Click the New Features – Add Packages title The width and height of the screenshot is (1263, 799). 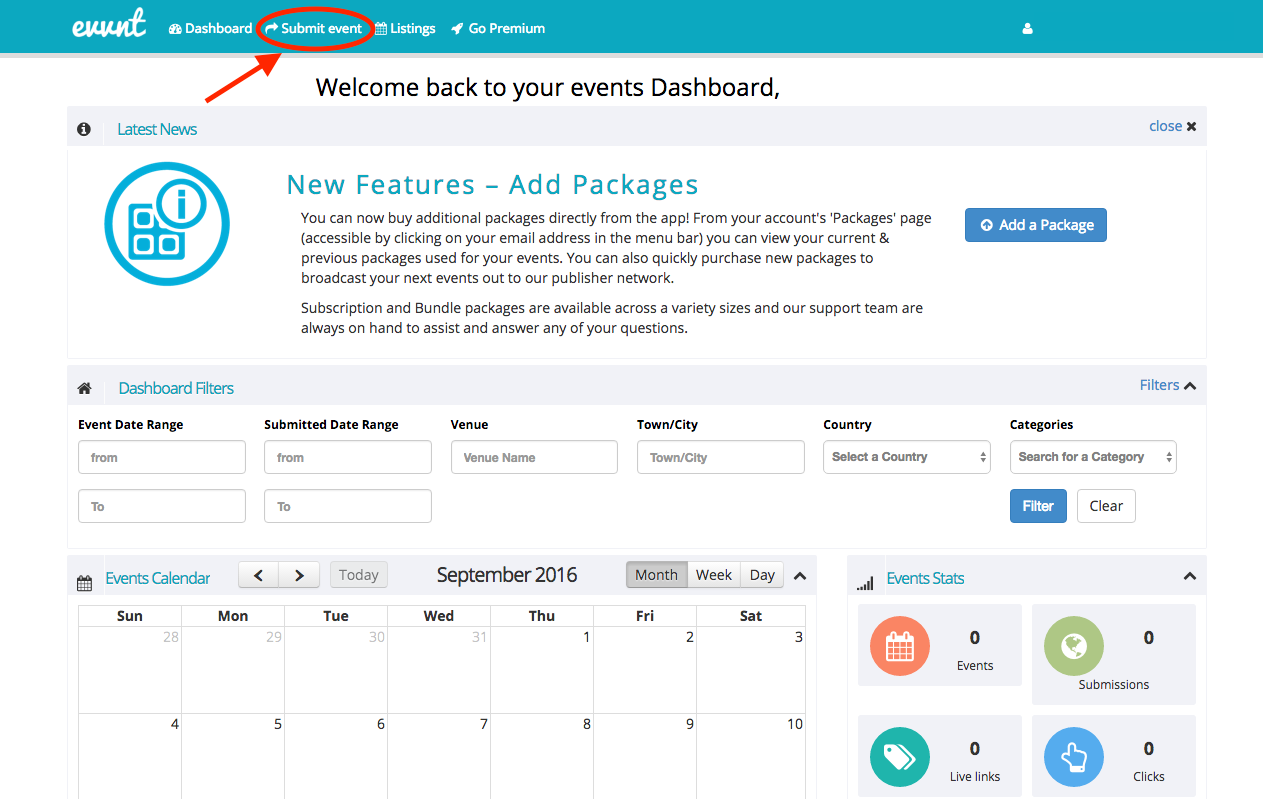pyautogui.click(x=492, y=185)
